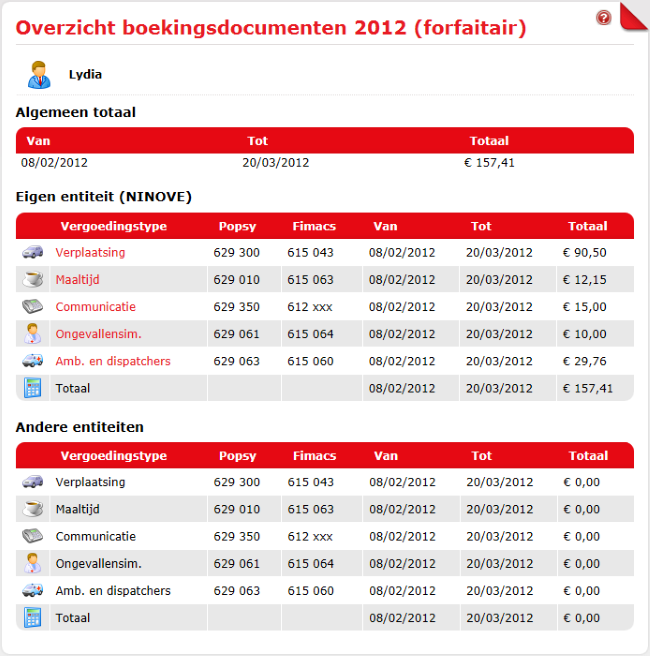The height and width of the screenshot is (656, 650).
Task: Click 20/03/2012 date under Algemeen totaal
Action: click(276, 162)
